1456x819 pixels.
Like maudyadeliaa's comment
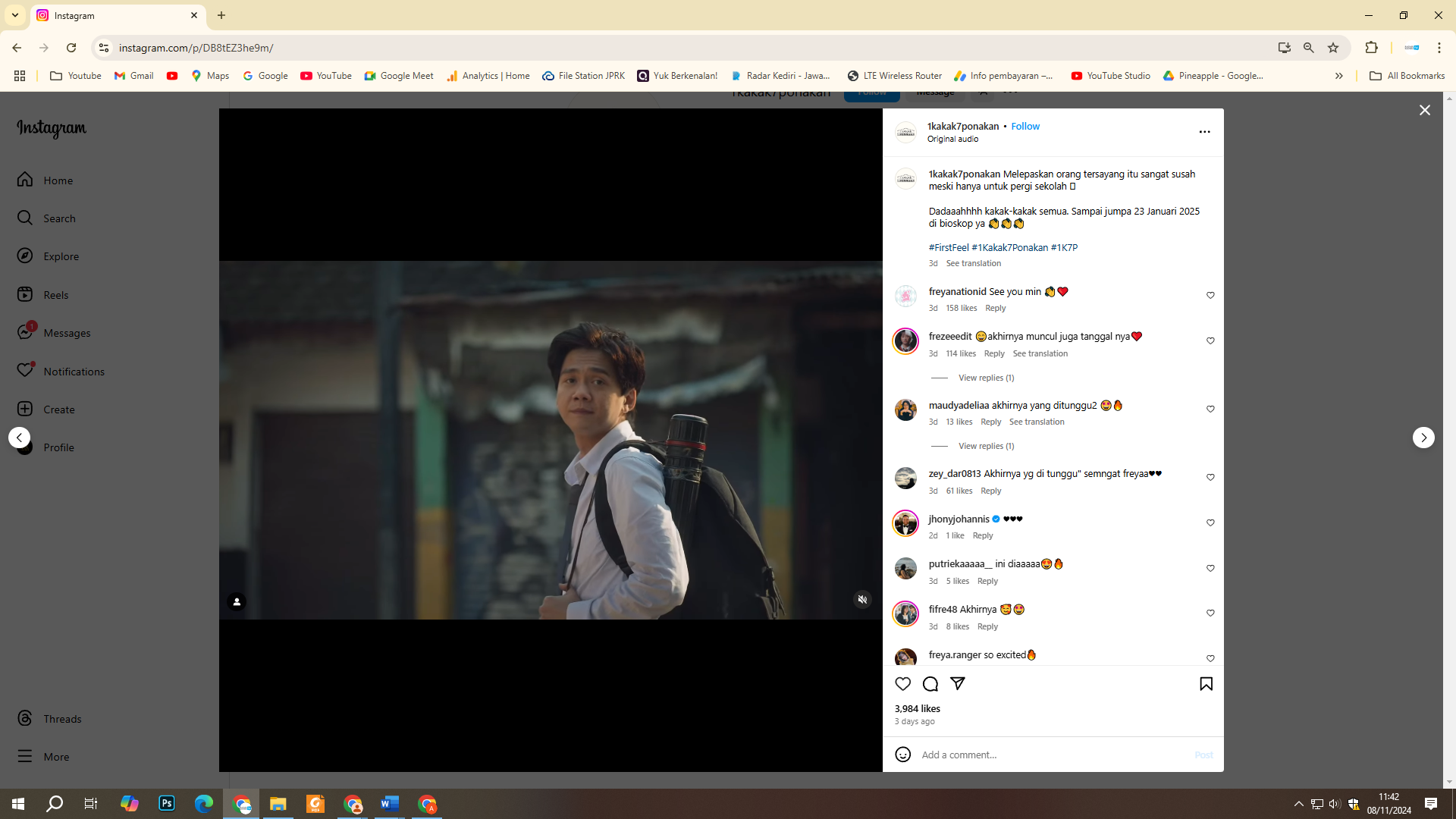[x=1210, y=409]
